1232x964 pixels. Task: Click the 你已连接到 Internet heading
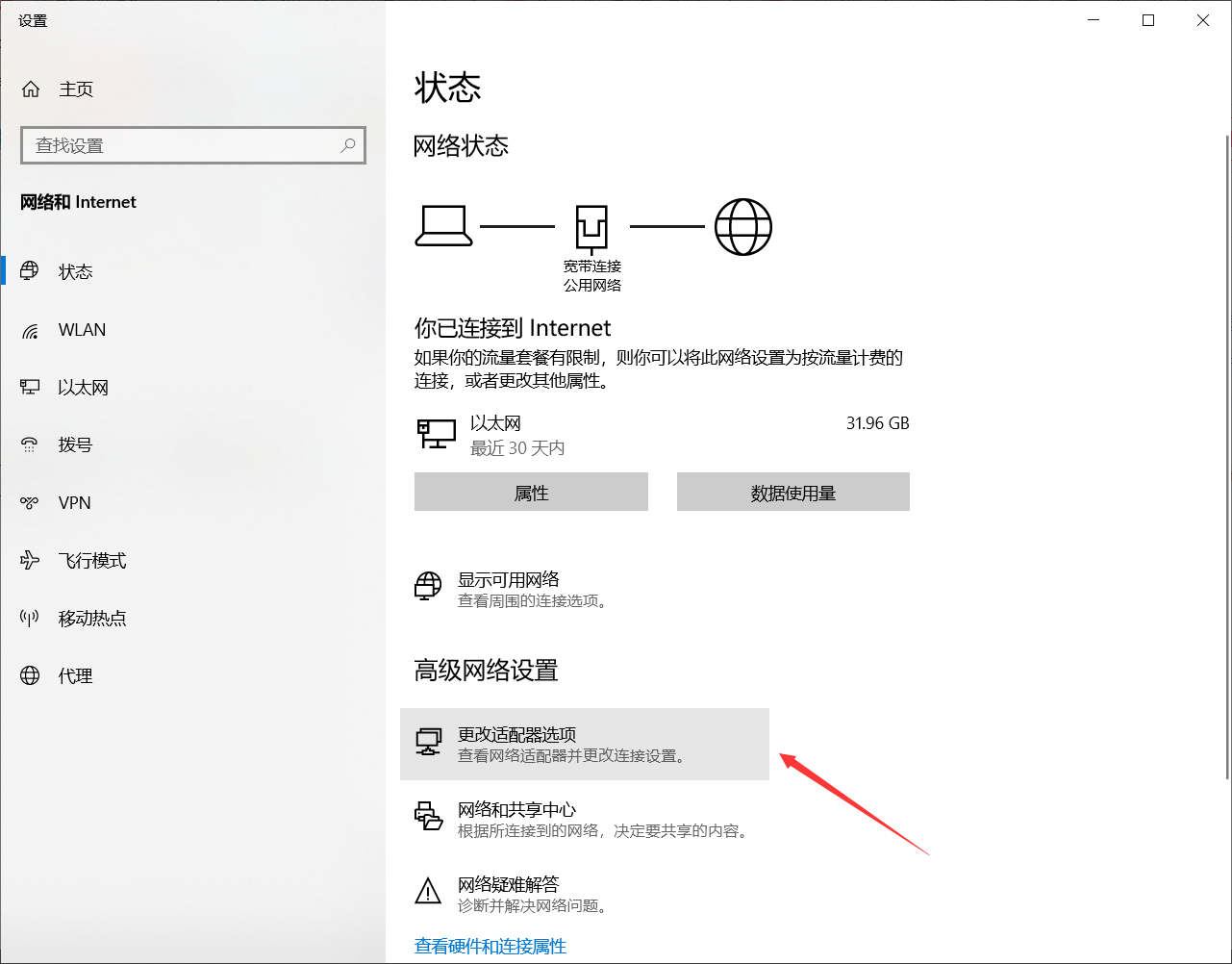pyautogui.click(x=513, y=328)
